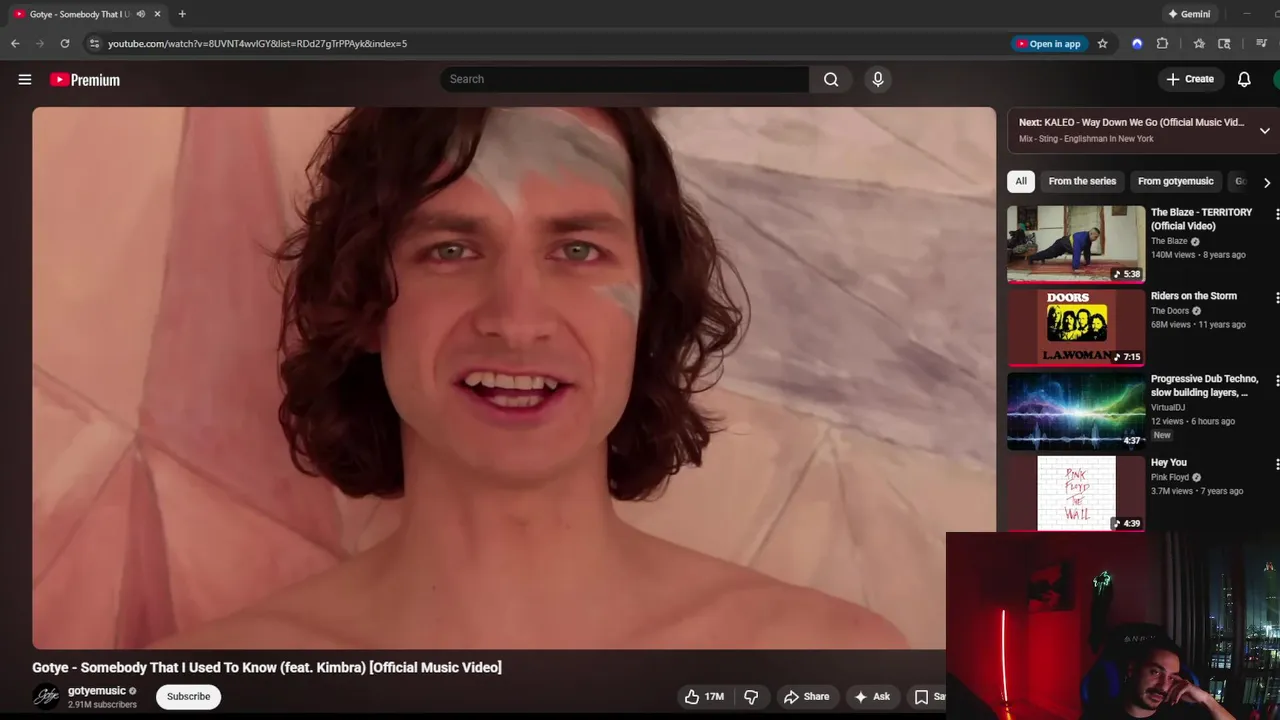Click the Riders on the Storm title
1280x720 pixels.
(1193, 296)
